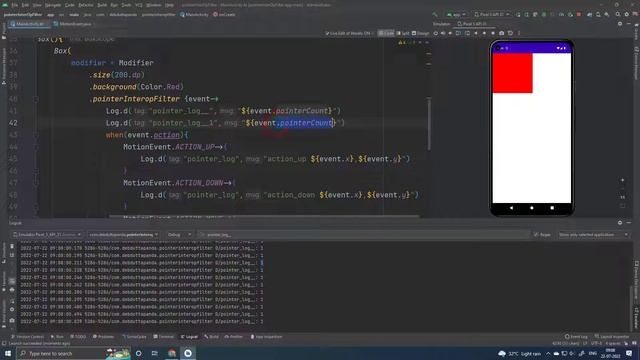
Task: Click the Search Everywhere magnifier icon
Action: 618,14
